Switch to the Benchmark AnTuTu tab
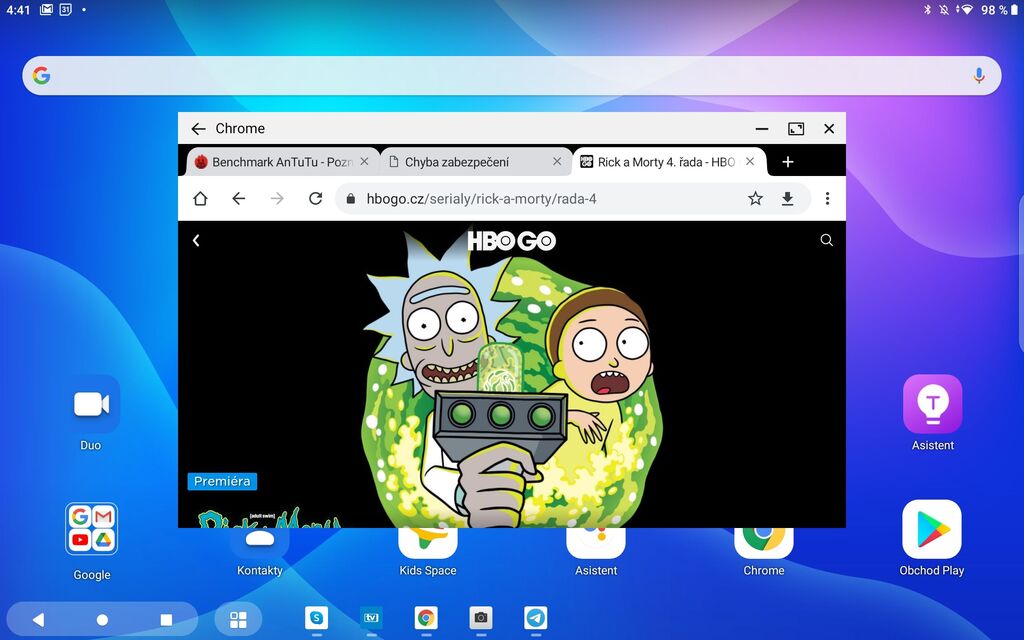This screenshot has height=640, width=1024. point(280,161)
